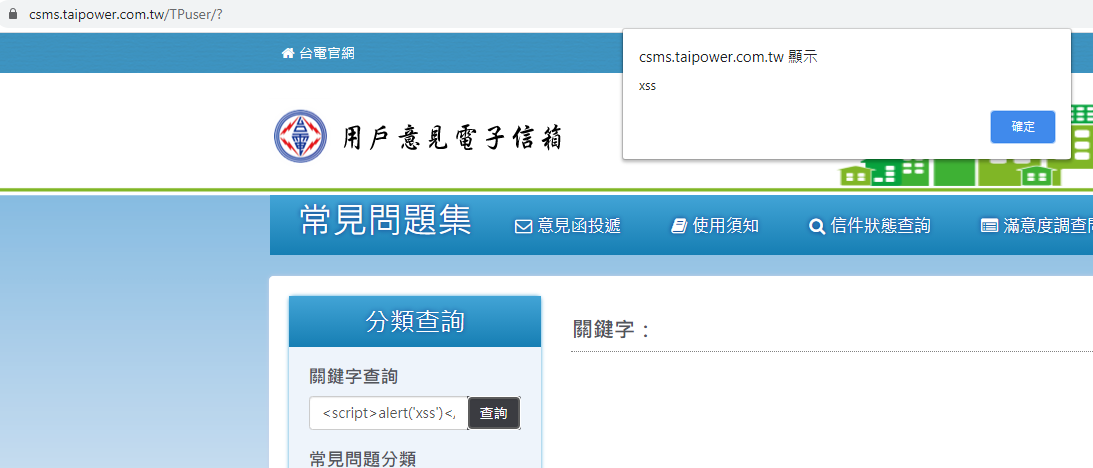Viewport: 1093px width, 468px height.
Task: Click the 查詢 search button
Action: click(494, 414)
